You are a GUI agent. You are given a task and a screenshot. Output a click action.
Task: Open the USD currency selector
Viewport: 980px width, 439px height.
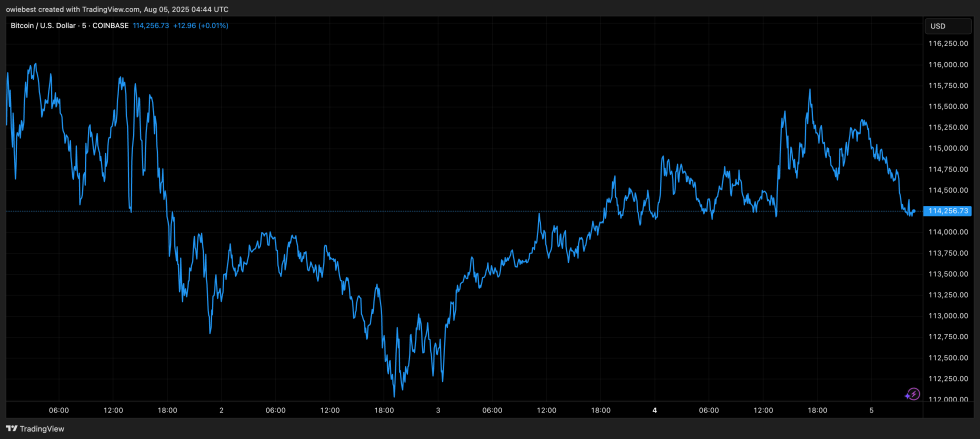click(x=938, y=25)
